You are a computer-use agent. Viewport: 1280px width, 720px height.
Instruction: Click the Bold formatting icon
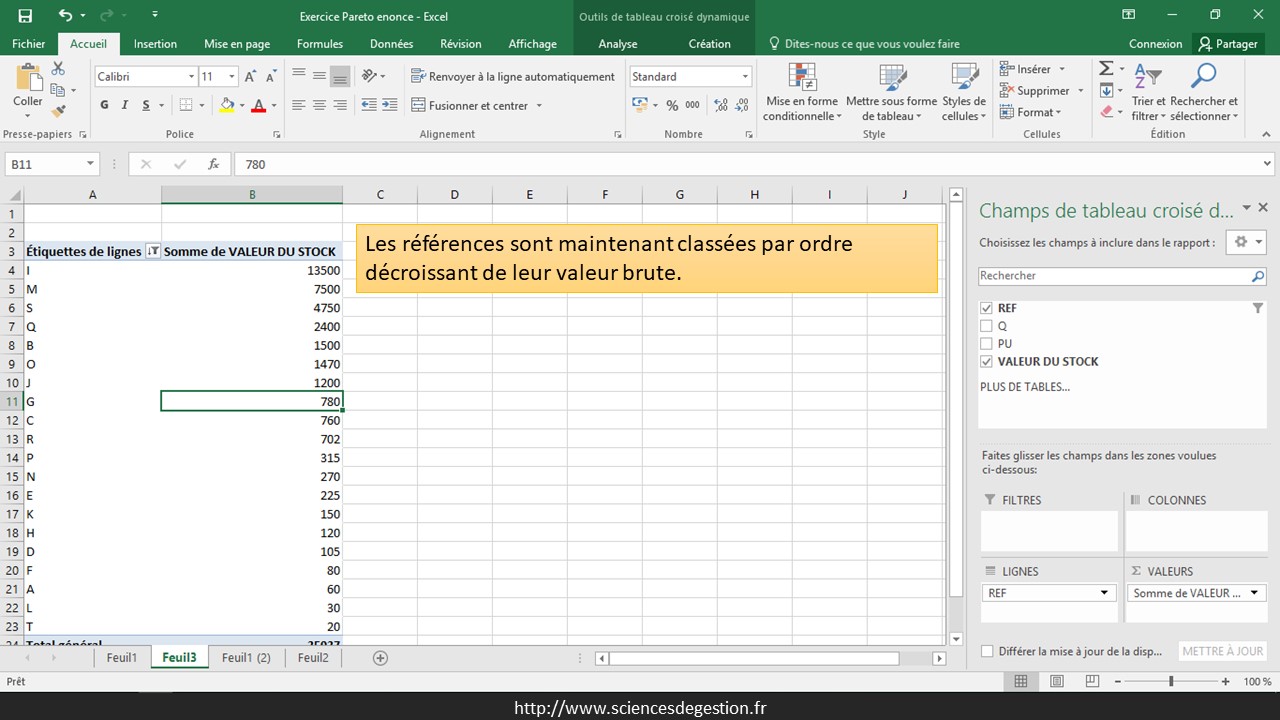pos(104,105)
